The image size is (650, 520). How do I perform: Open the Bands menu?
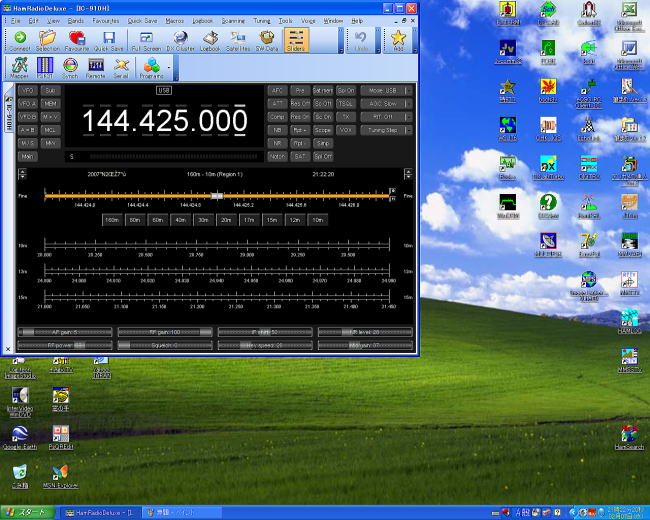coord(75,21)
